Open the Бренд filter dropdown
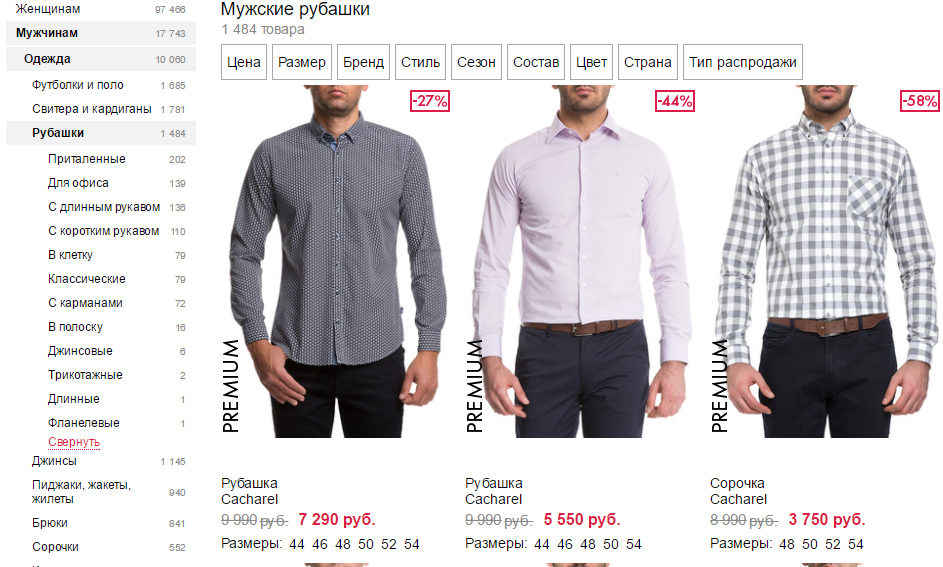This screenshot has width=943, height=567. pos(363,62)
